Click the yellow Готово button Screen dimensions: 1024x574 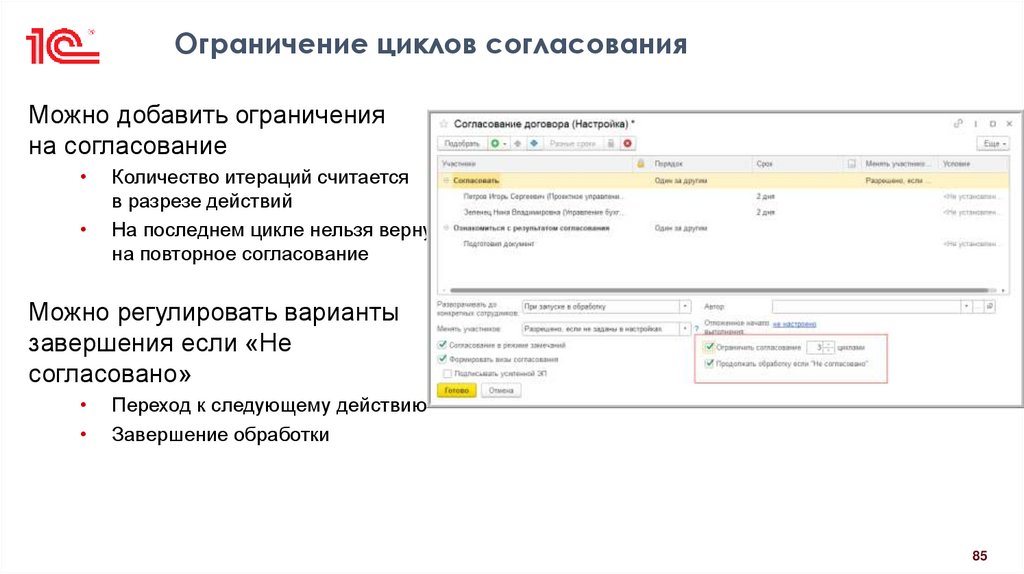pos(456,391)
